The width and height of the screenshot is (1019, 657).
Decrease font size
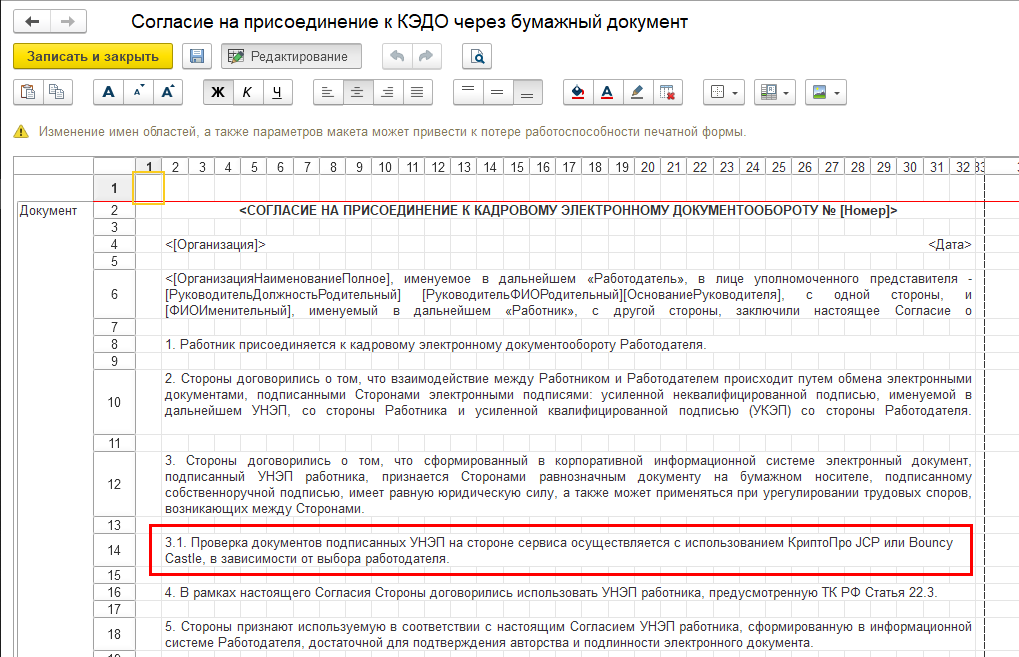[x=138, y=92]
